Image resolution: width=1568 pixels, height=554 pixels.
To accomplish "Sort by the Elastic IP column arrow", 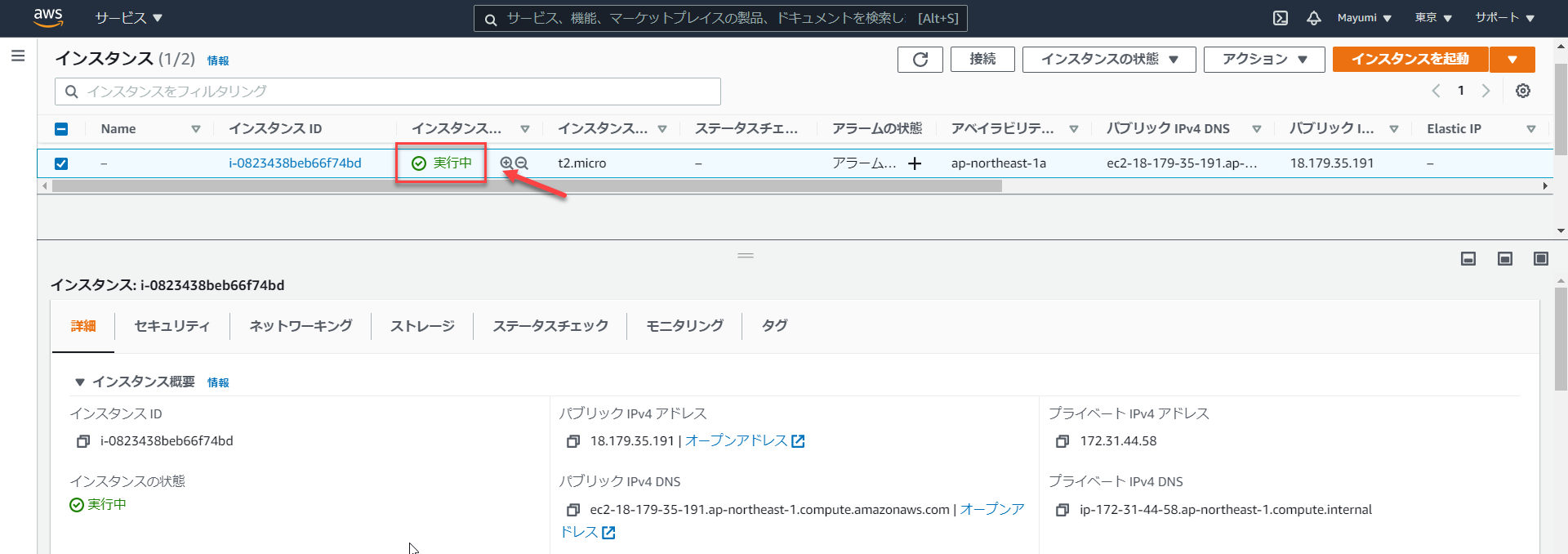I will pos(1531,129).
